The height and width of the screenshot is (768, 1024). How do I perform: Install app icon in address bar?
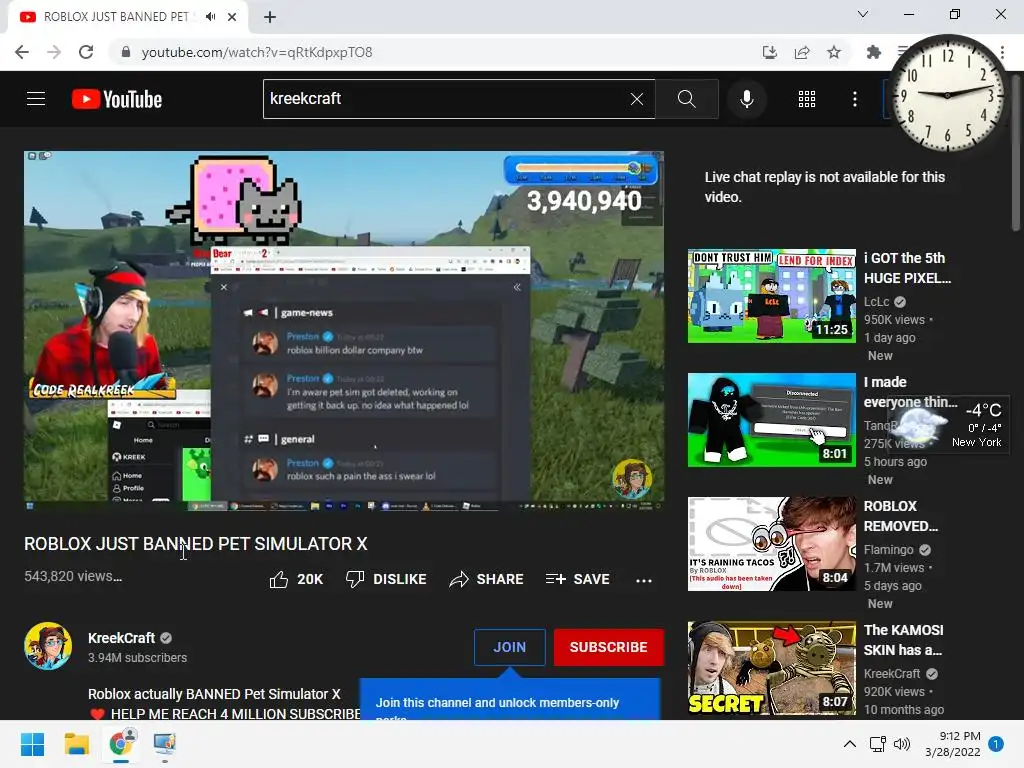pos(770,52)
